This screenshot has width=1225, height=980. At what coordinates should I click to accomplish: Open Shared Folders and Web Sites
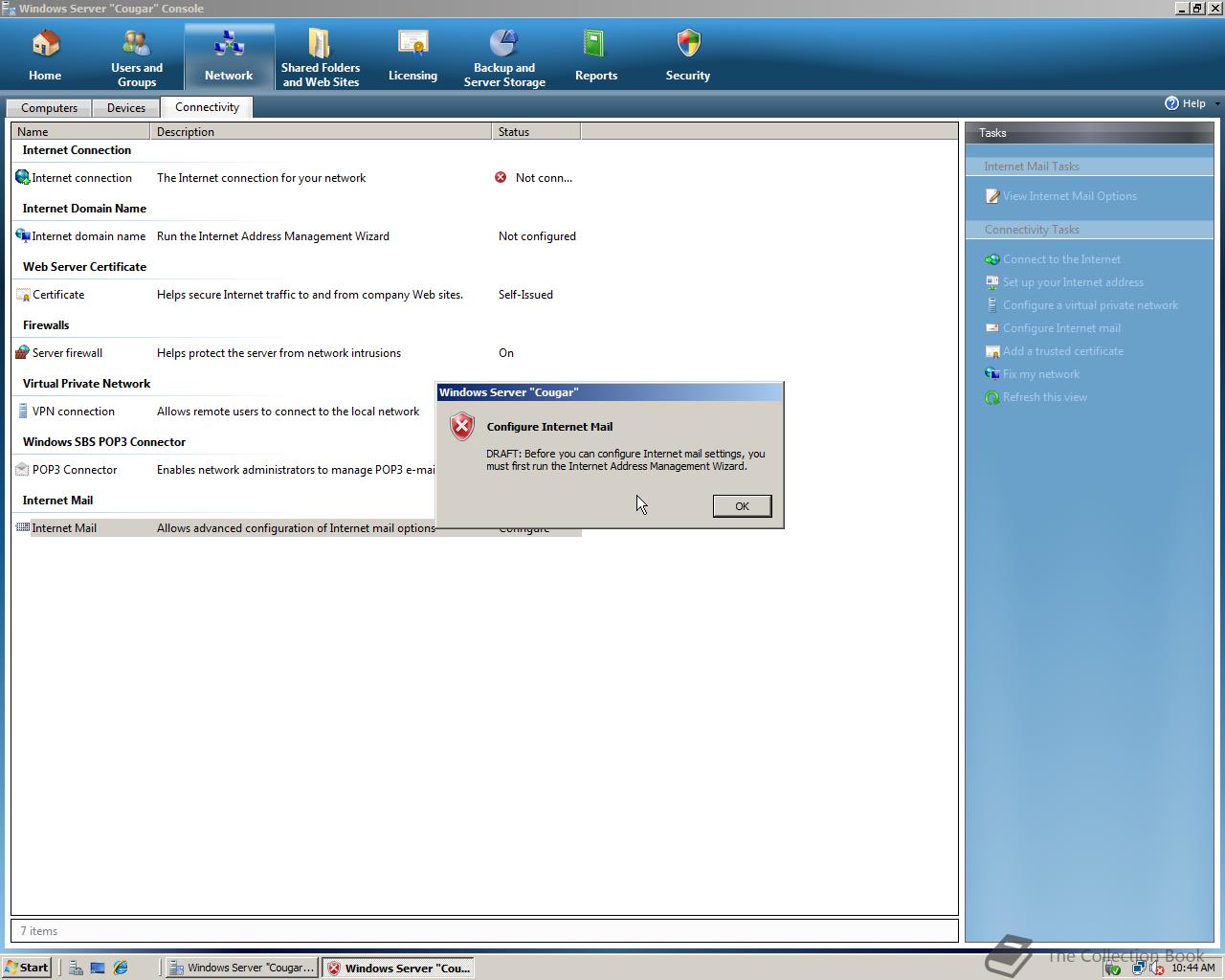tap(321, 57)
